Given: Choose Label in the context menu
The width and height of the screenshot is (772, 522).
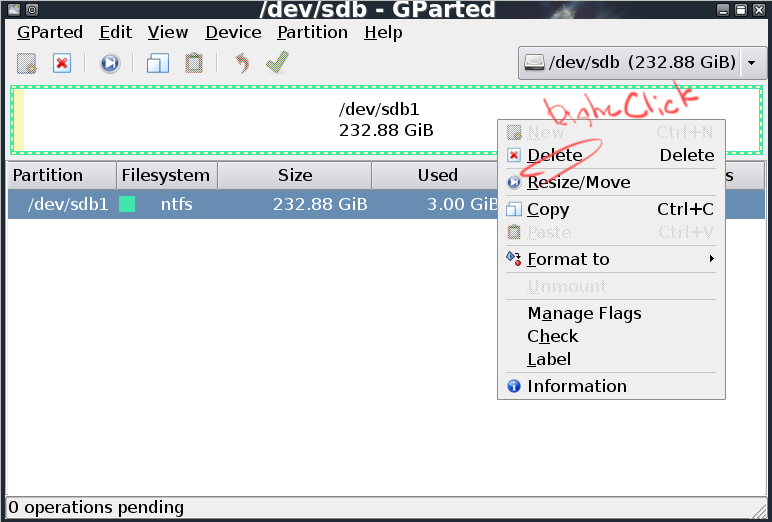Looking at the screenshot, I should [611, 359].
